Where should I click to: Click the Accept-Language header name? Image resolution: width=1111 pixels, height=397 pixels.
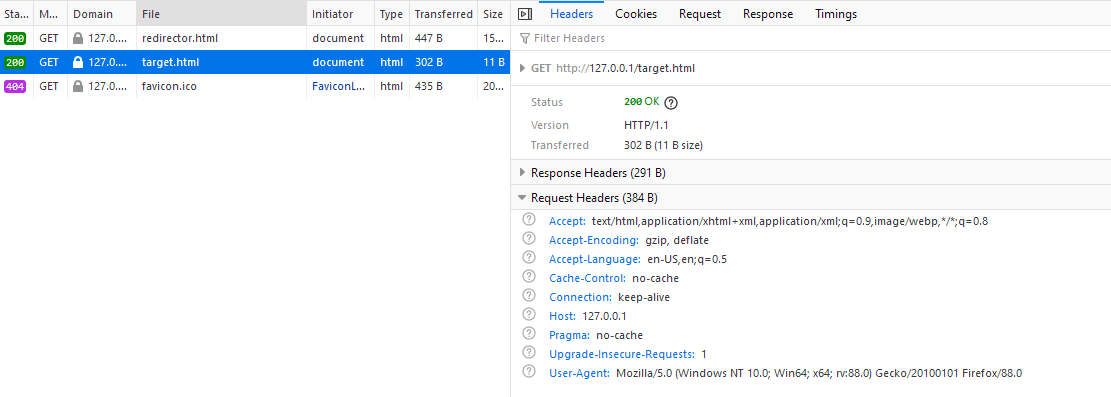click(595, 259)
